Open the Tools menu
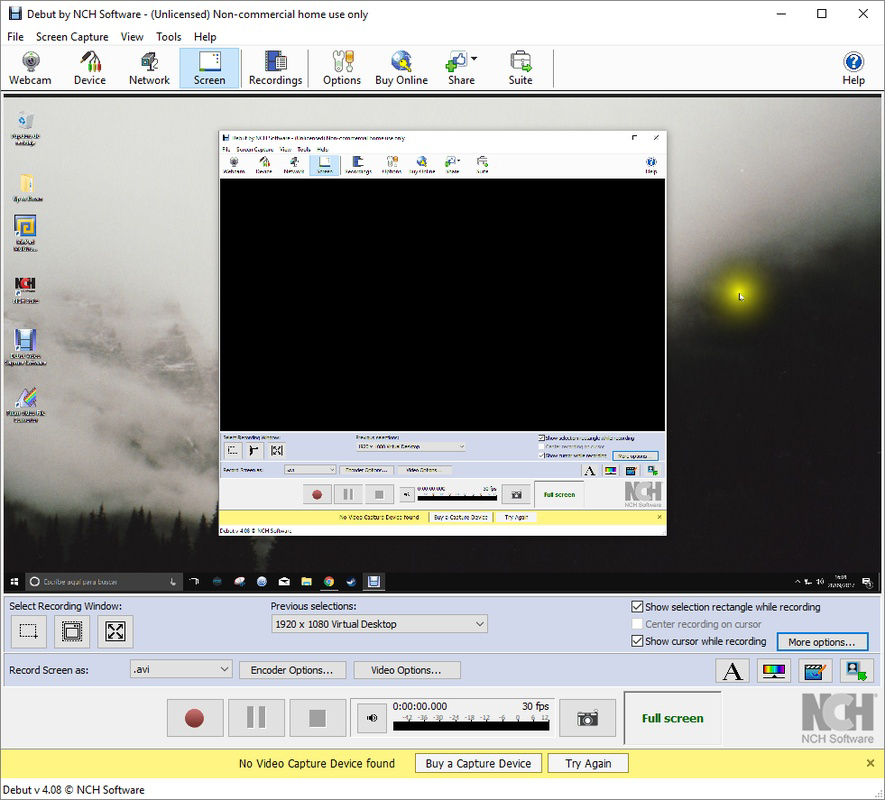885x800 pixels. click(x=169, y=37)
